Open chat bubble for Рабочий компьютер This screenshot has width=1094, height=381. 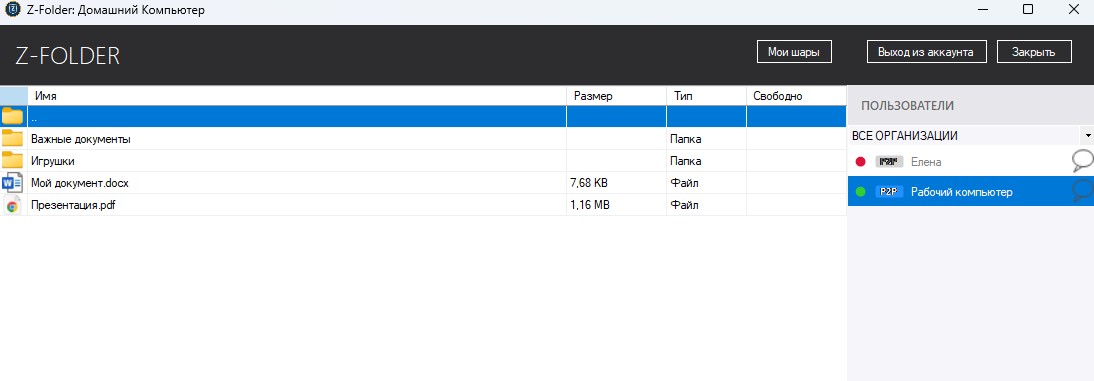click(1082, 190)
